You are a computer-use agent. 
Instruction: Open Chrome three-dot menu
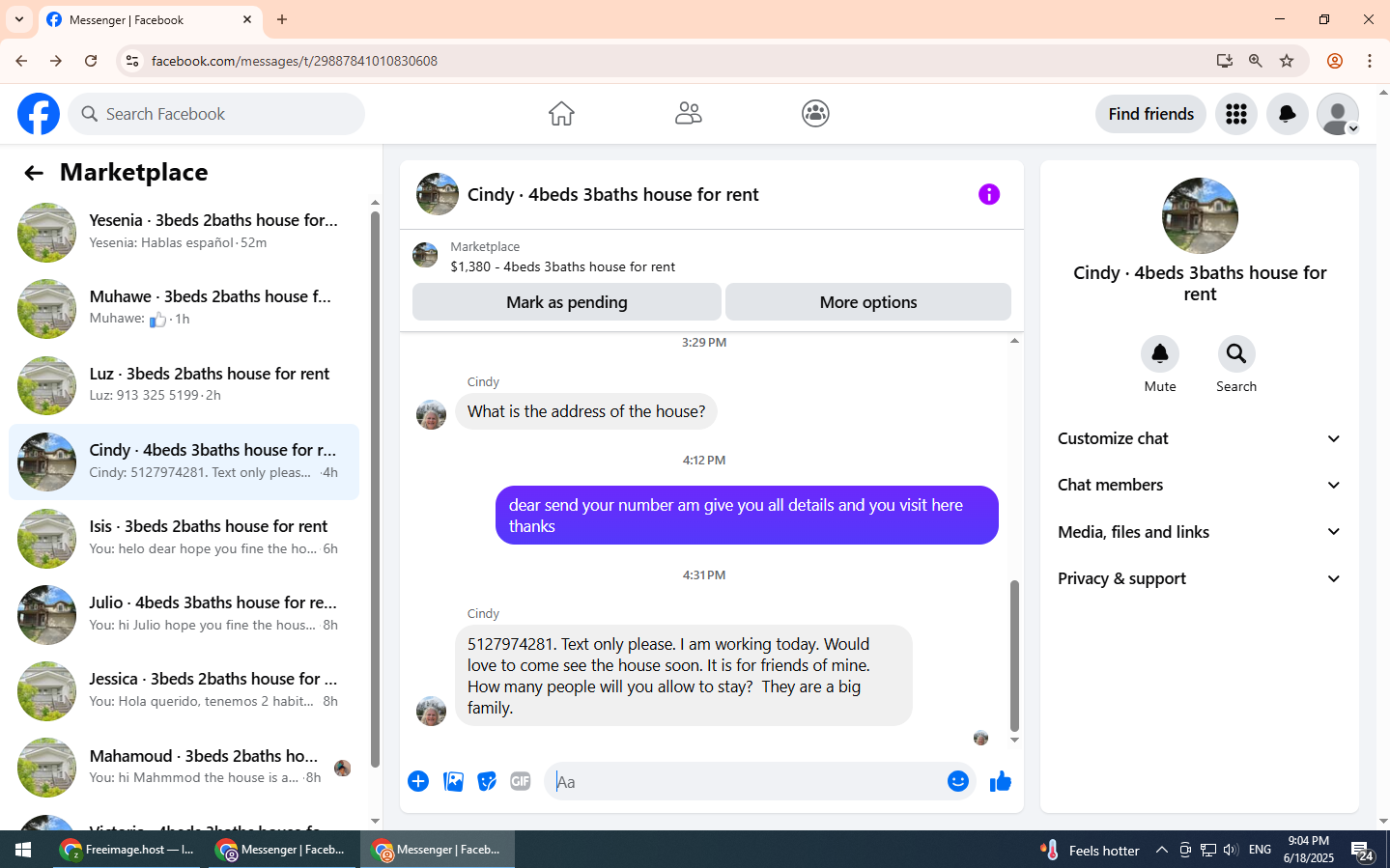tap(1370, 61)
